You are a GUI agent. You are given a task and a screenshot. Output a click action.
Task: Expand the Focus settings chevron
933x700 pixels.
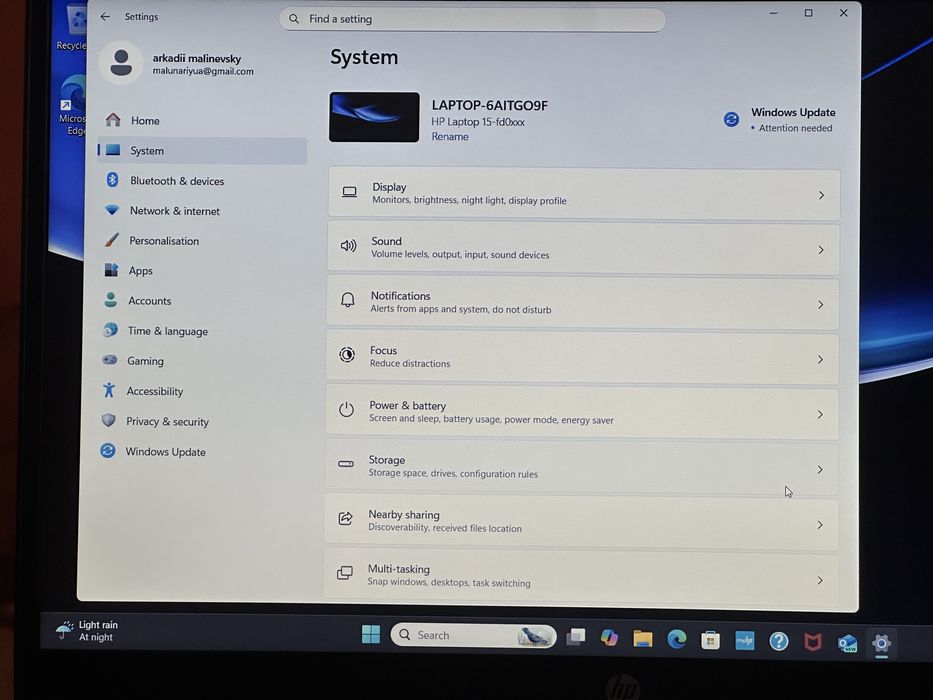click(821, 360)
